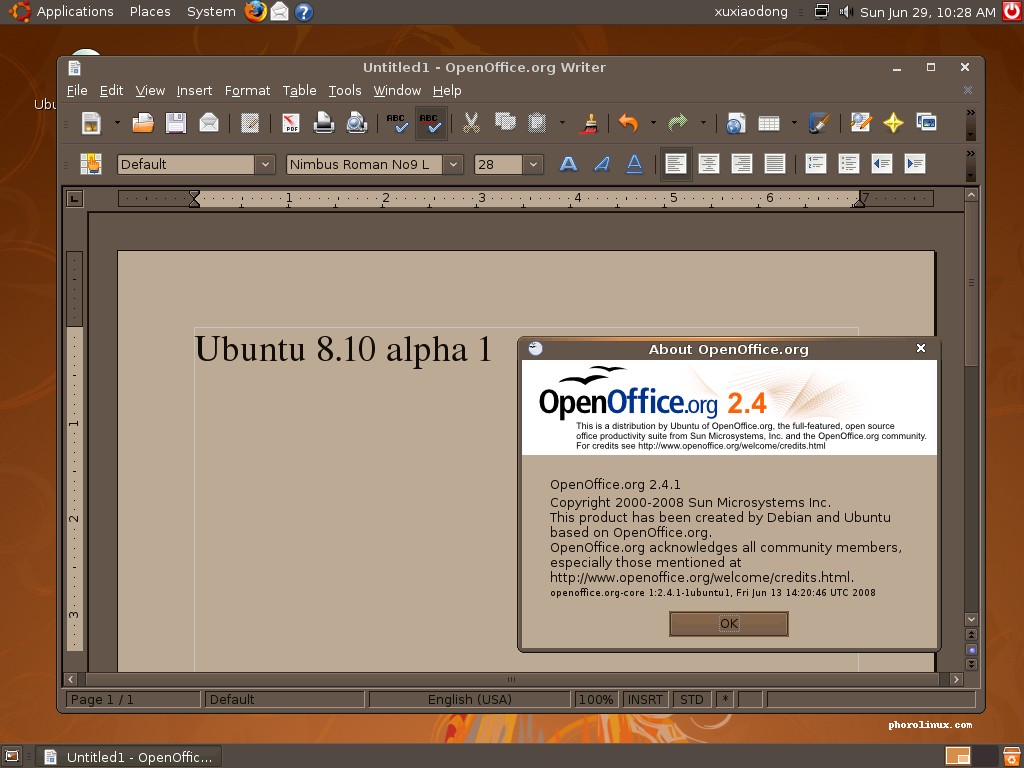
Task: Click the Undo arrow icon
Action: point(628,123)
